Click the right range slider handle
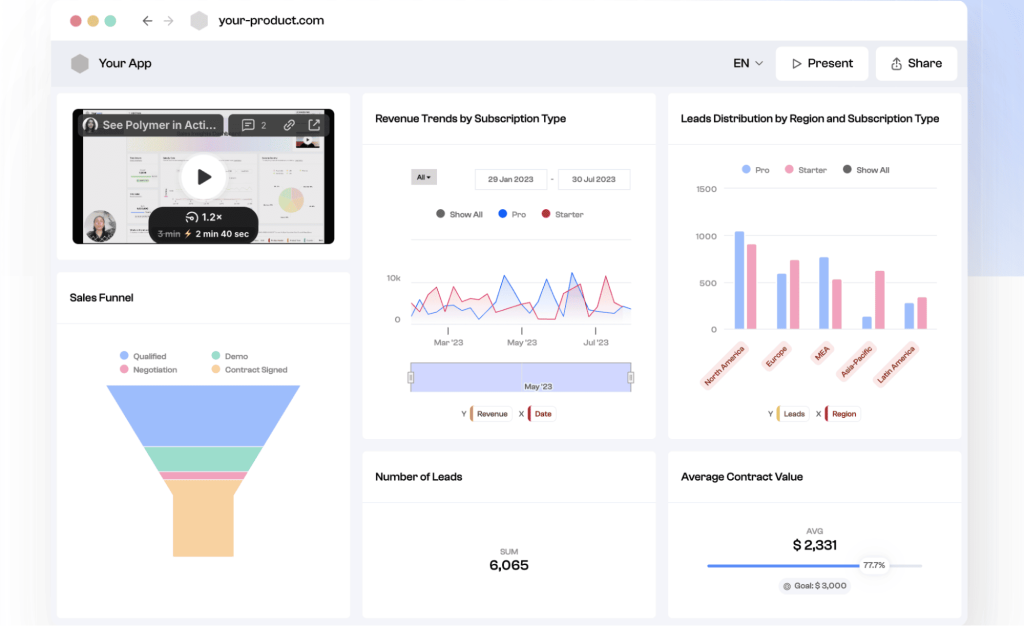The width and height of the screenshot is (1024, 626). click(630, 377)
